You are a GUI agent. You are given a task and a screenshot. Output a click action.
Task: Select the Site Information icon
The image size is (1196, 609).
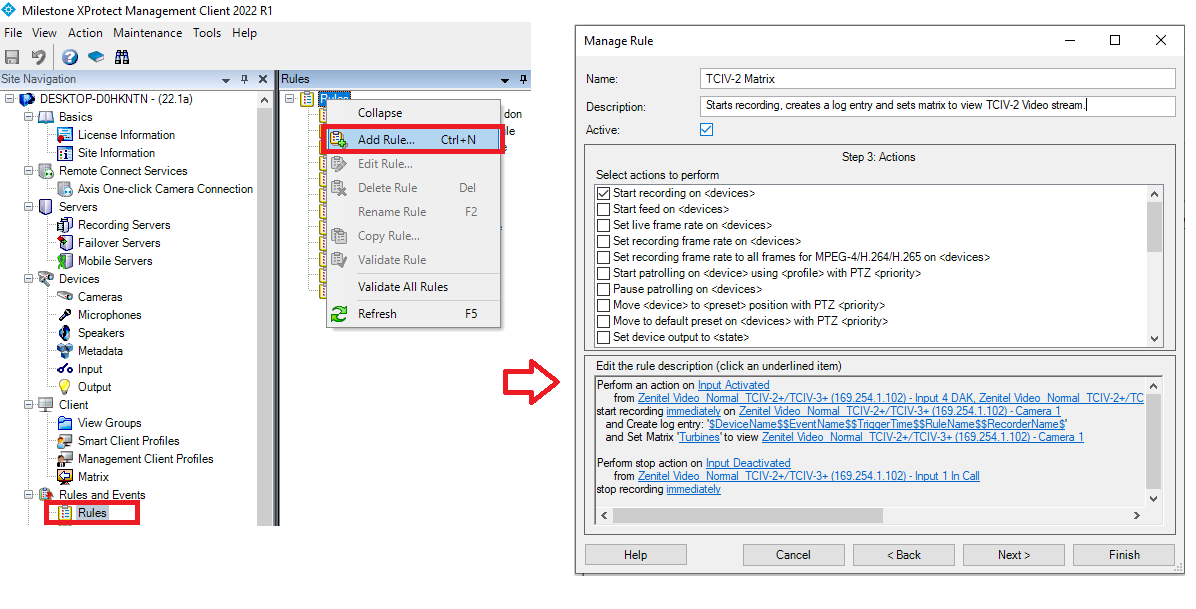tap(66, 153)
